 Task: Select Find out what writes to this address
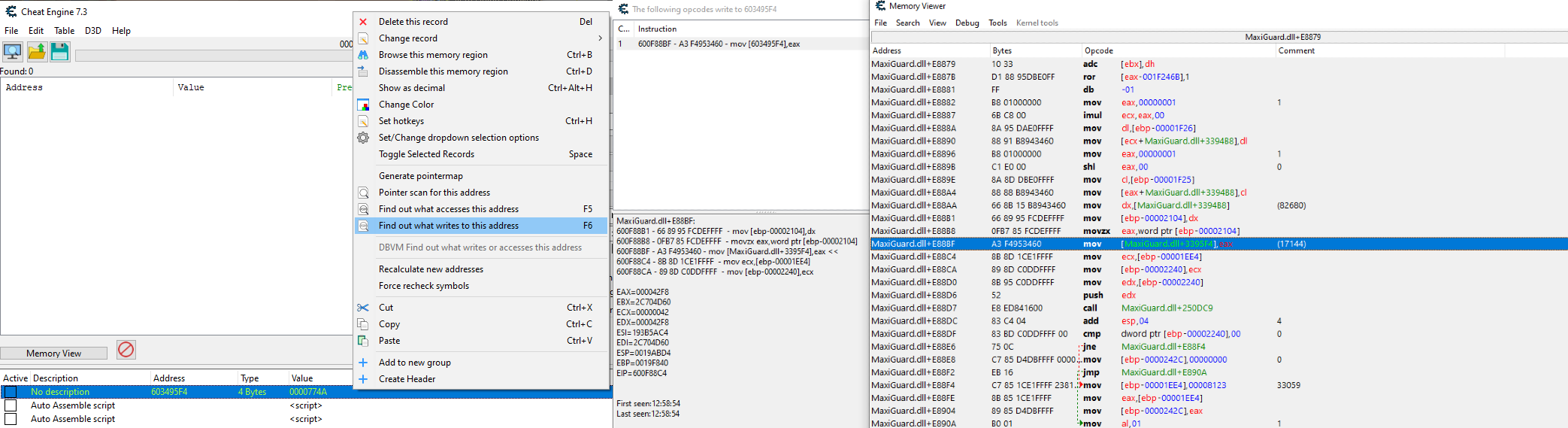(x=449, y=226)
